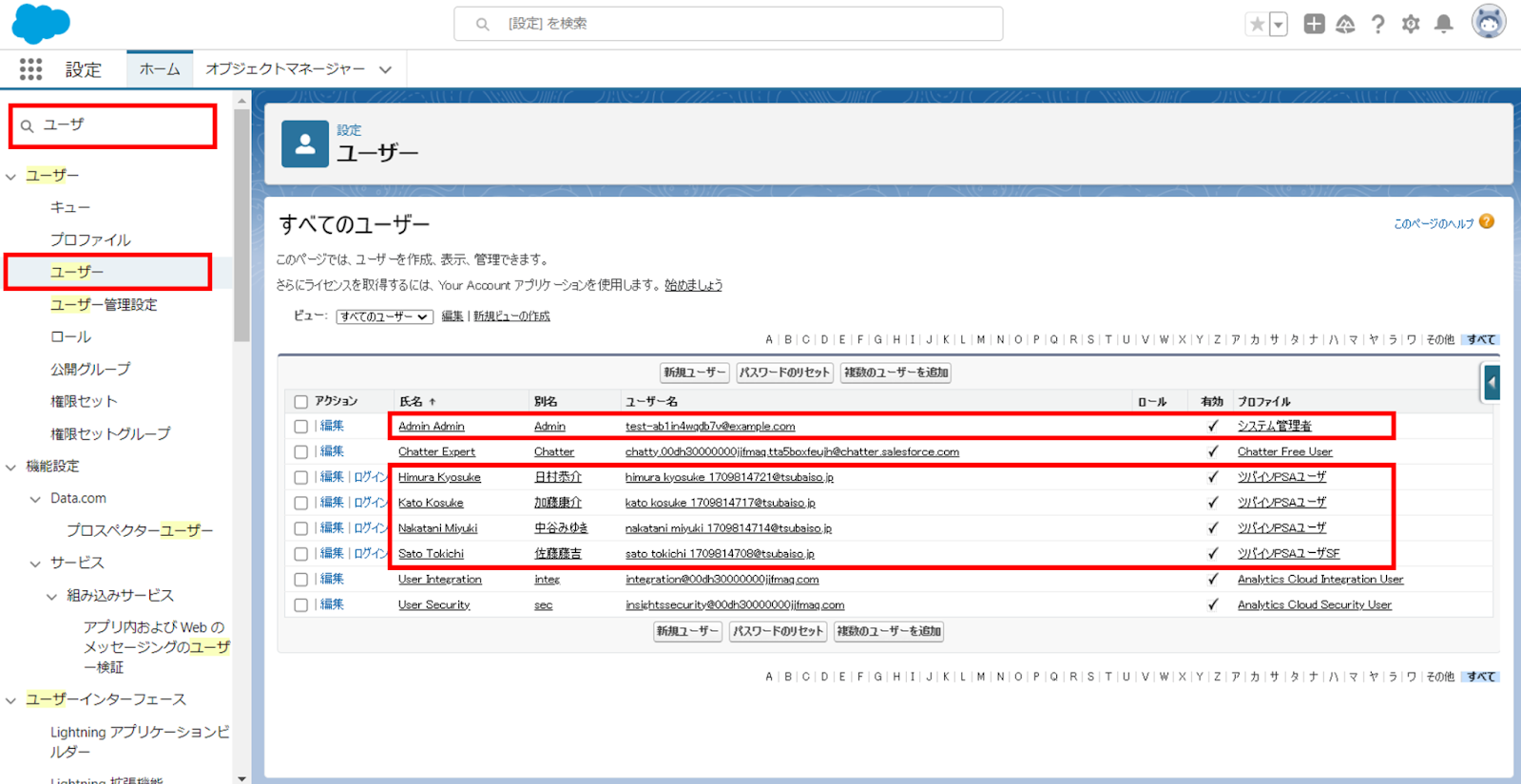The width and height of the screenshot is (1521, 784).
Task: Click 編集 for the Chatter Expert row
Action: (332, 451)
